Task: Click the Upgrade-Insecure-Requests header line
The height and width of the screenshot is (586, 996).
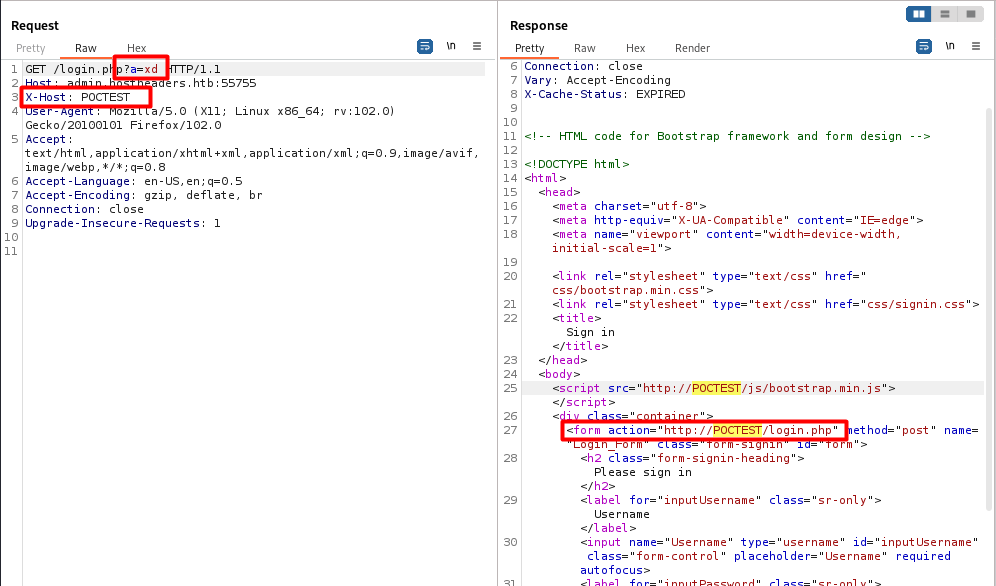Action: [x=123, y=223]
